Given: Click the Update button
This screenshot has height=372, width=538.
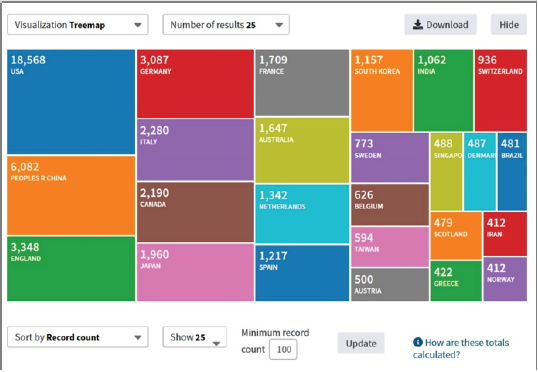Looking at the screenshot, I should coord(361,343).
